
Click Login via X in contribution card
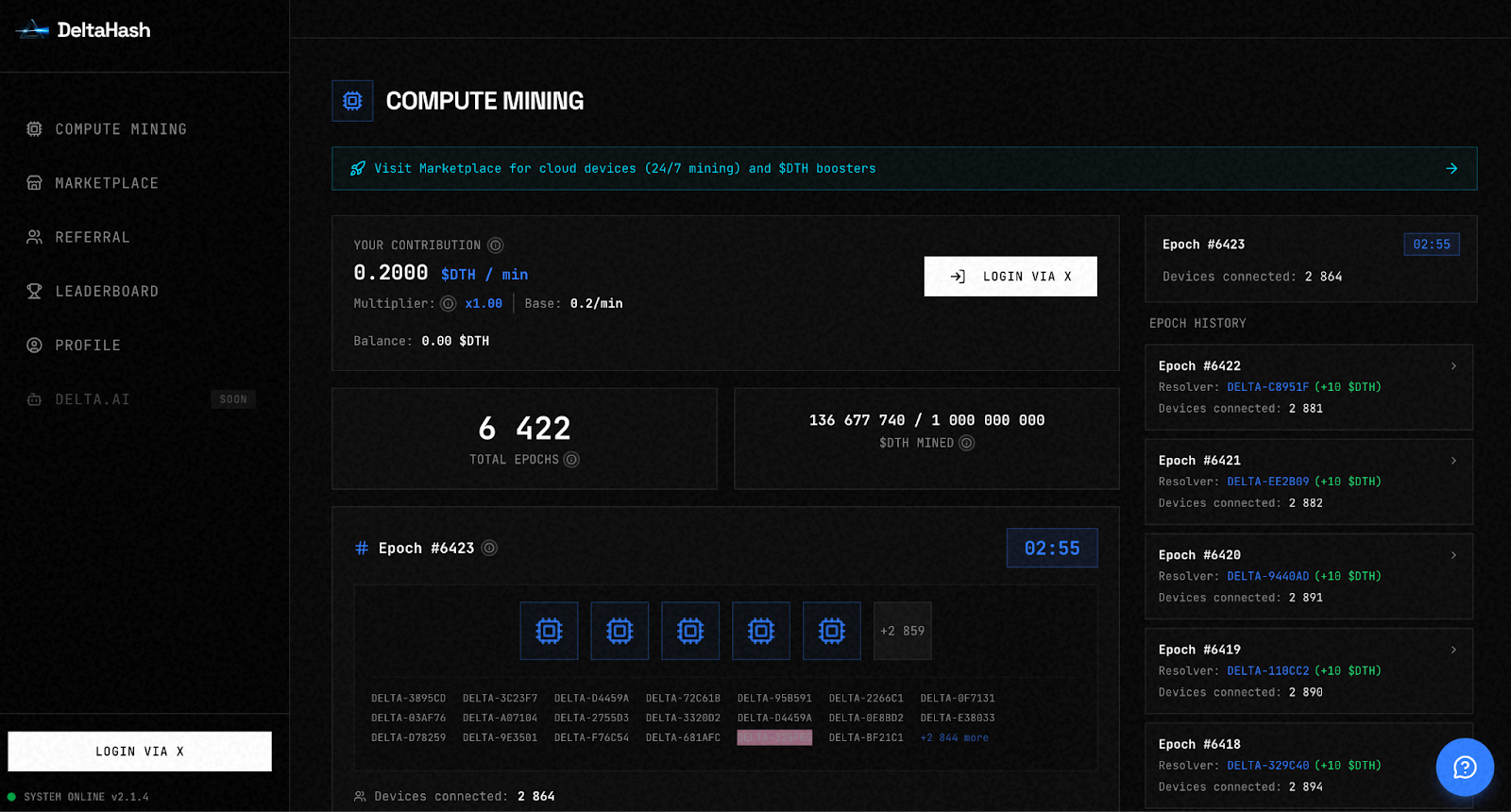click(x=1010, y=277)
